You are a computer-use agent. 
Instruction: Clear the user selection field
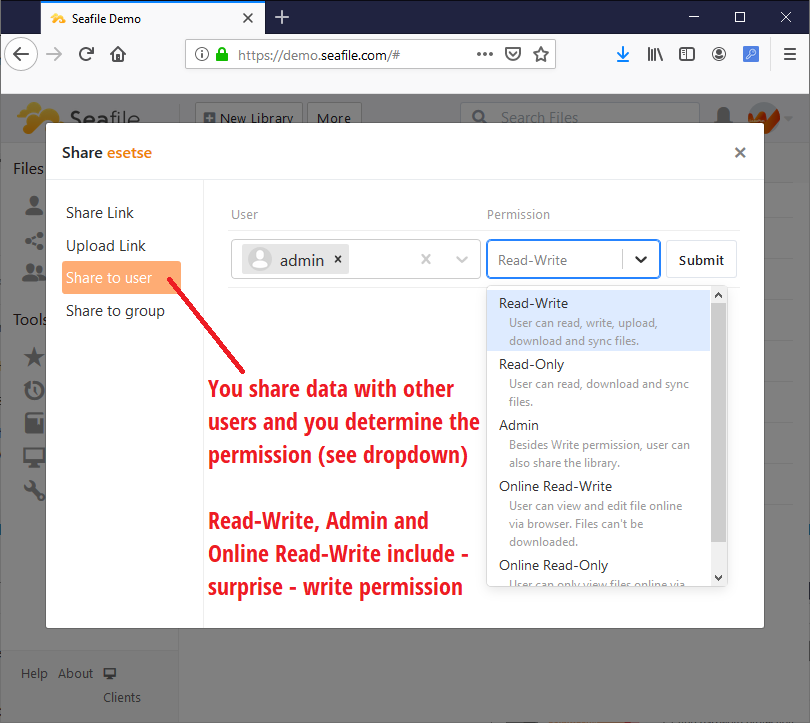(426, 259)
